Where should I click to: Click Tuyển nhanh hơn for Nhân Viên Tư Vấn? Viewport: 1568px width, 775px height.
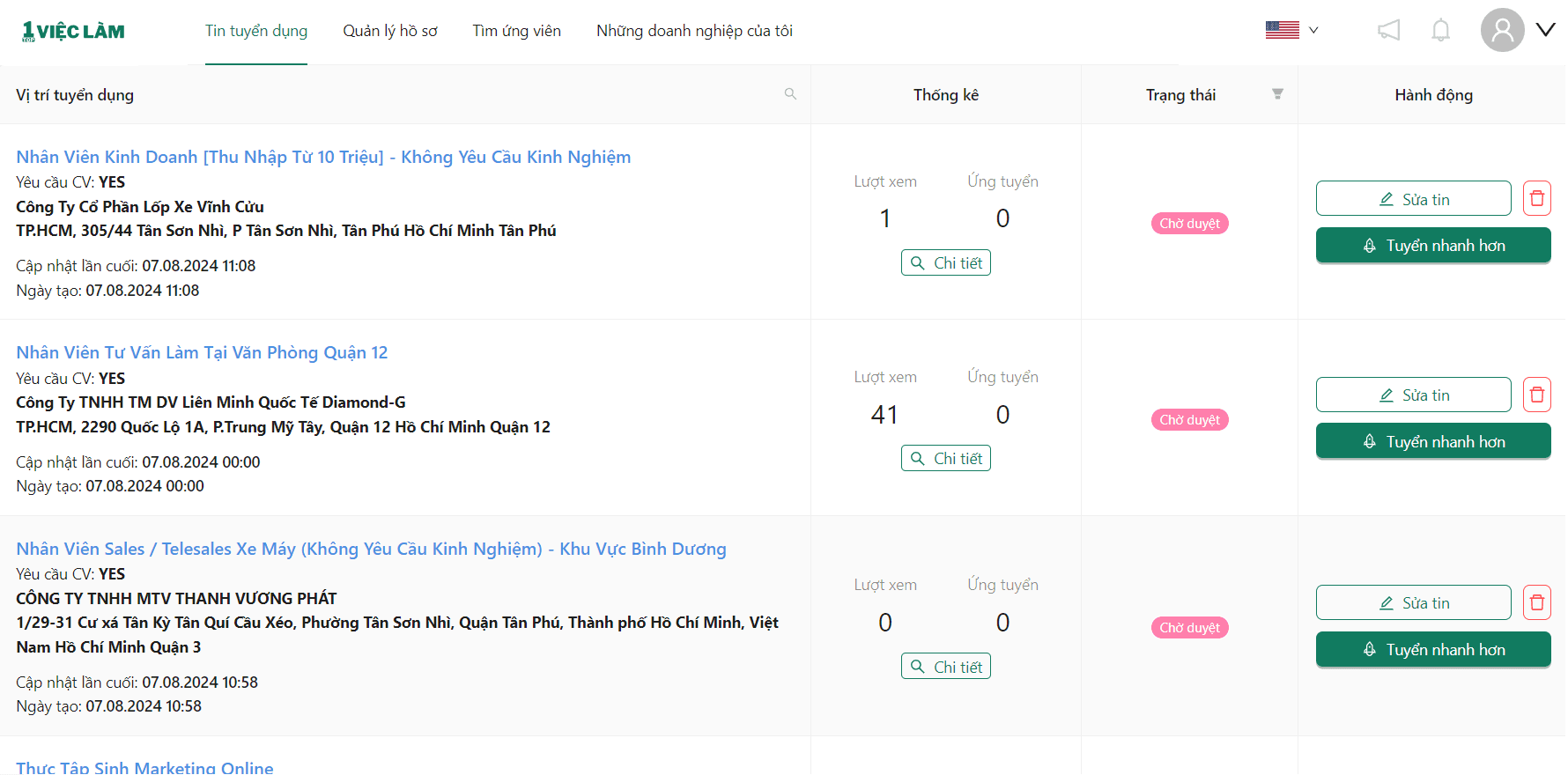pos(1432,441)
